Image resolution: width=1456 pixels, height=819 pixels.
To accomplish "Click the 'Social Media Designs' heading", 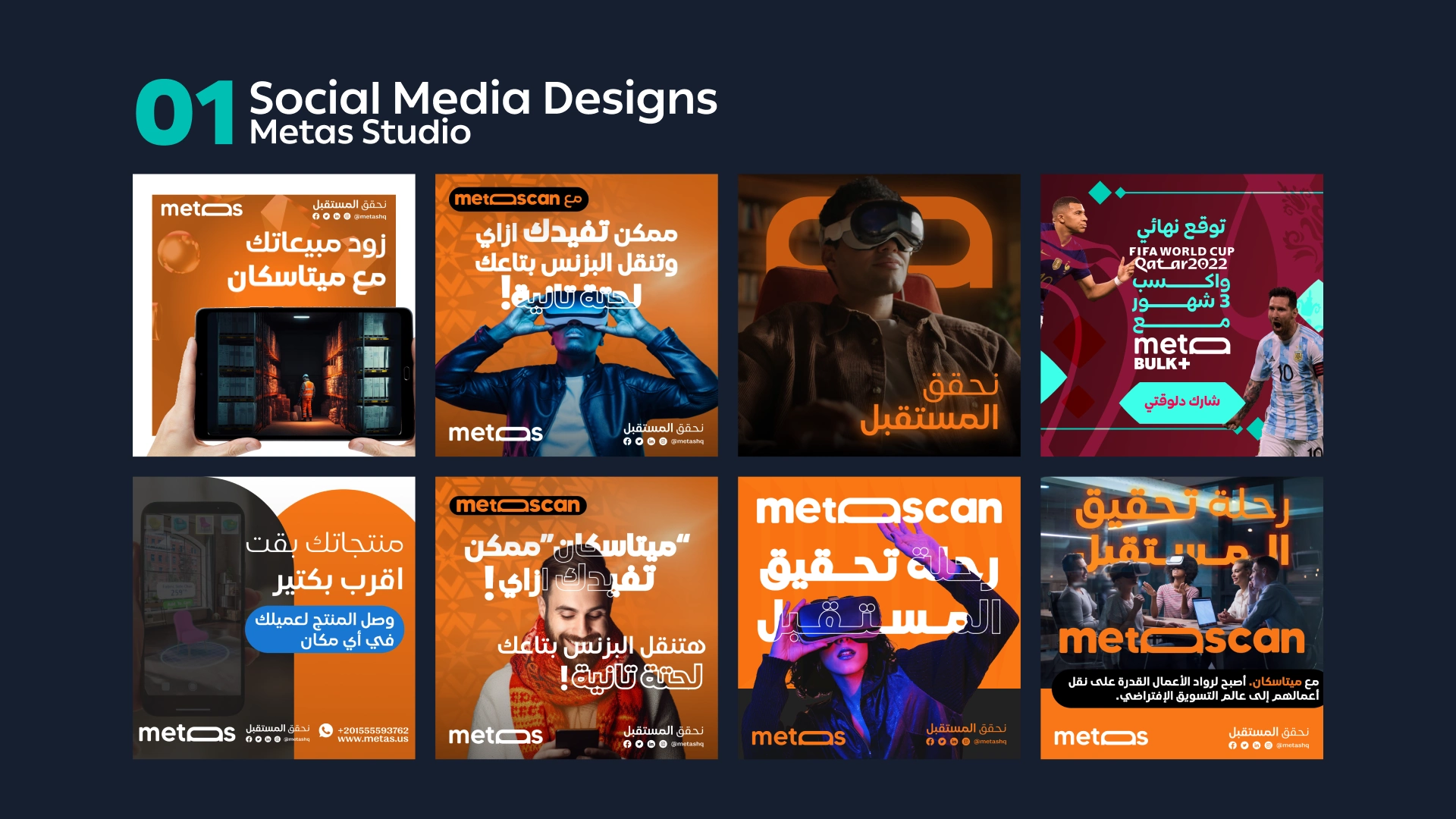I will [x=483, y=99].
